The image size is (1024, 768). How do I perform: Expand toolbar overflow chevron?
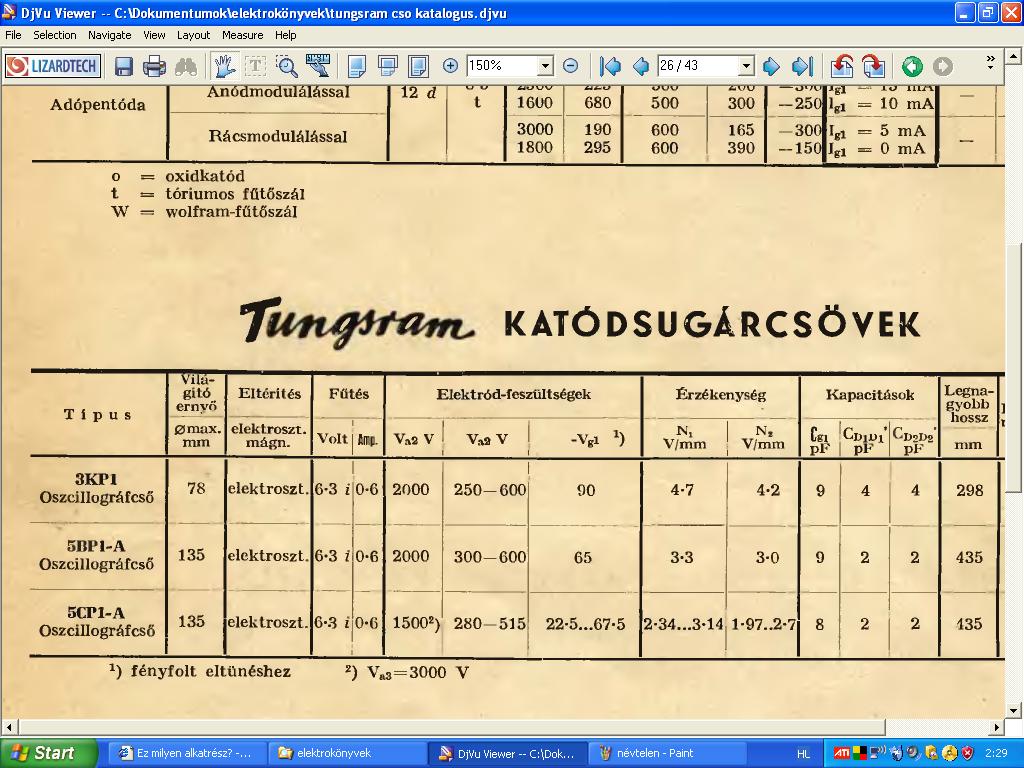990,62
